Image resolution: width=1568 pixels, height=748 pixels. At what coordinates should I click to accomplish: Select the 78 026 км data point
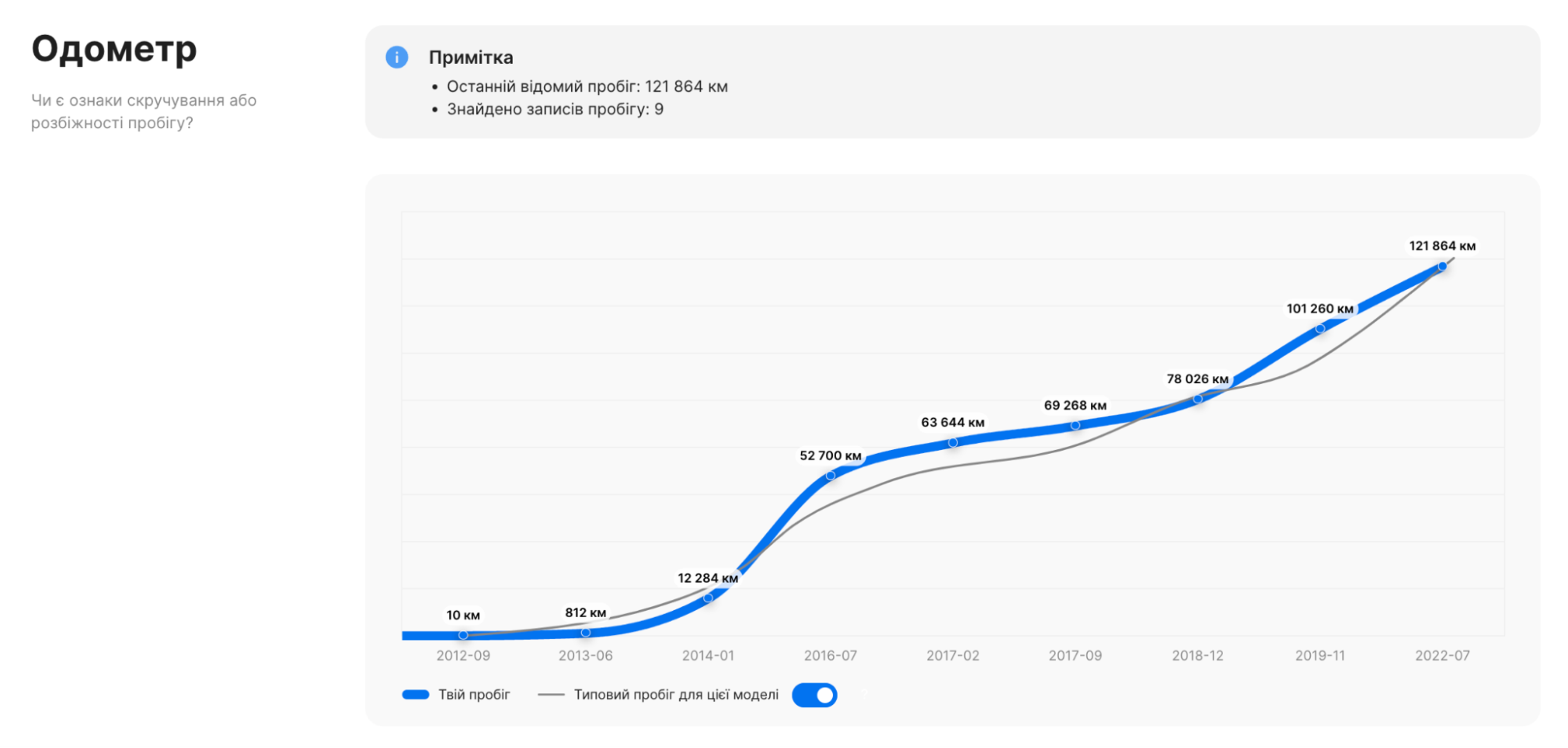1198,400
